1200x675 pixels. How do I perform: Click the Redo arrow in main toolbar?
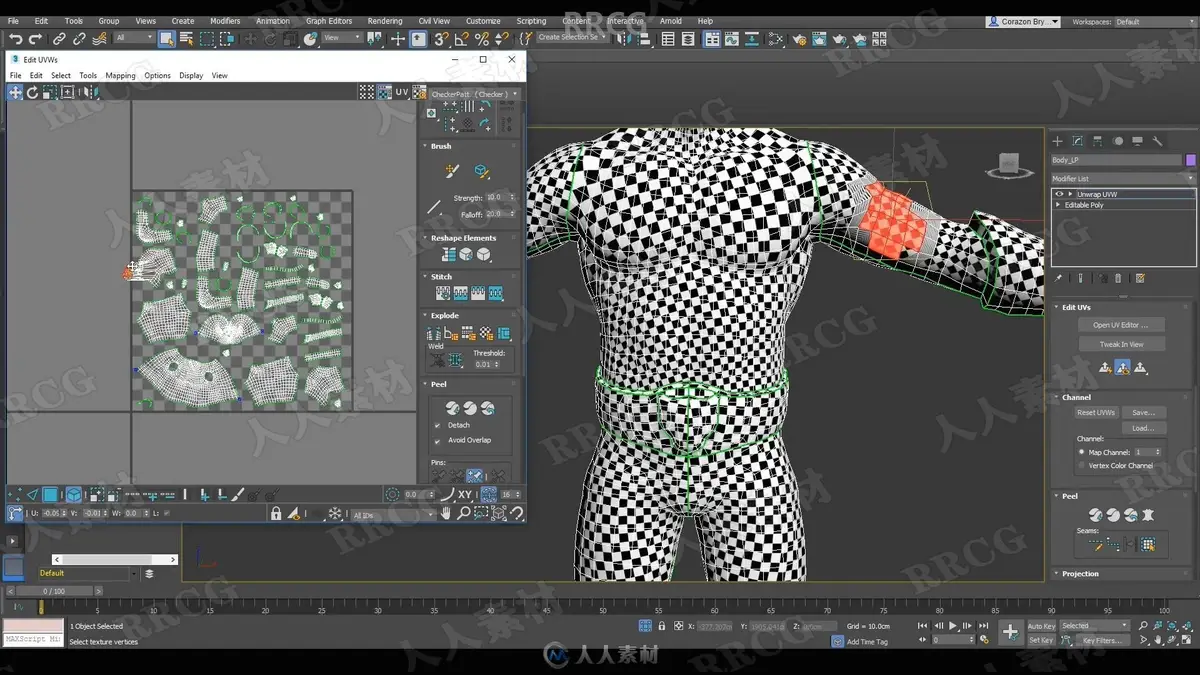click(x=35, y=39)
